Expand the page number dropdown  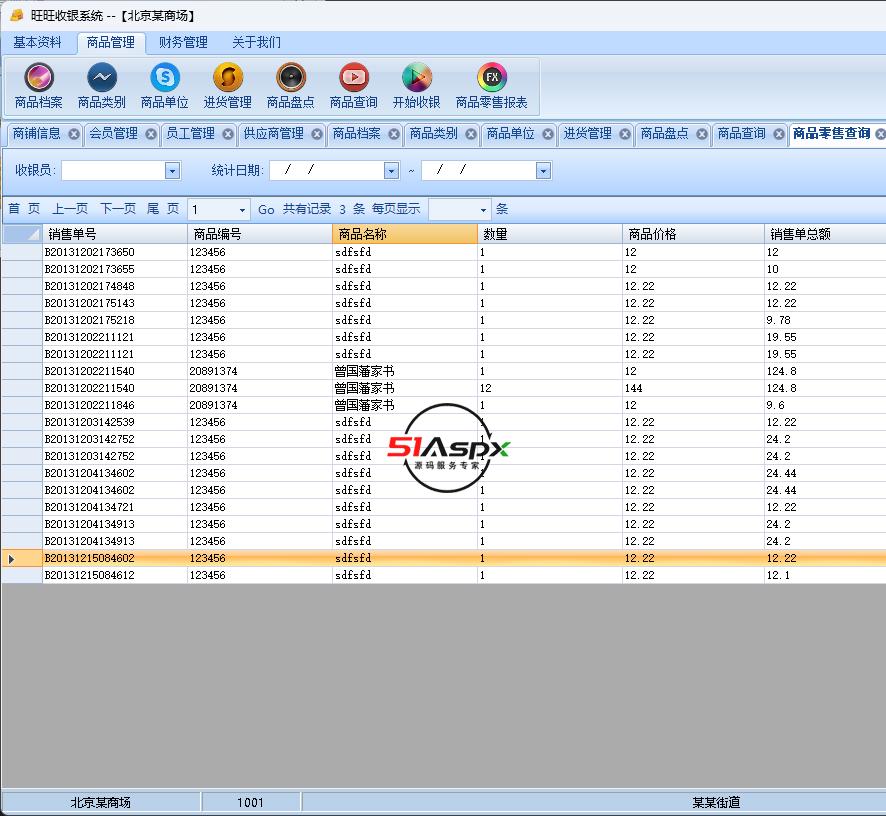click(242, 210)
